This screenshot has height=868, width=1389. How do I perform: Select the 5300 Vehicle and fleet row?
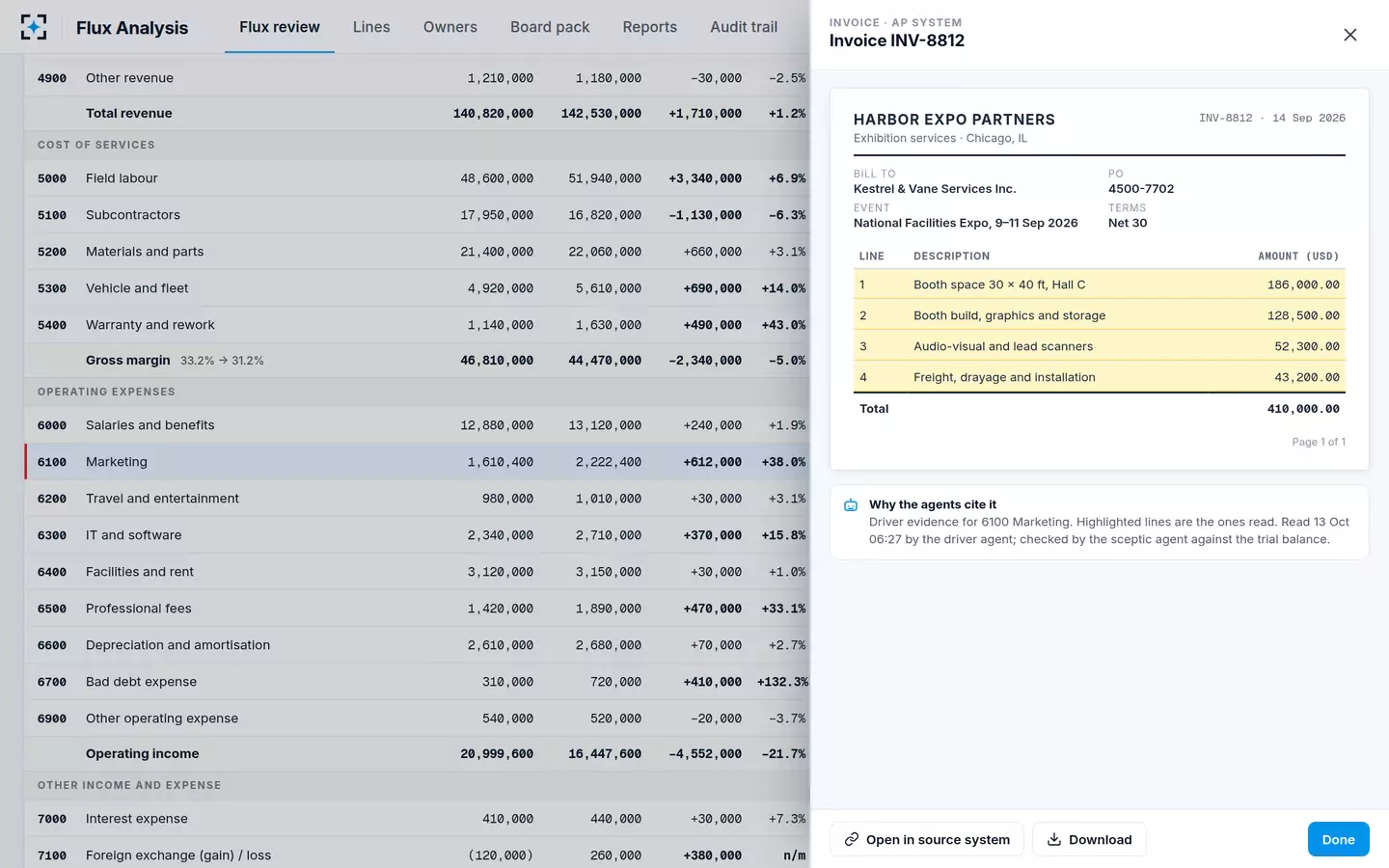[x=418, y=288]
